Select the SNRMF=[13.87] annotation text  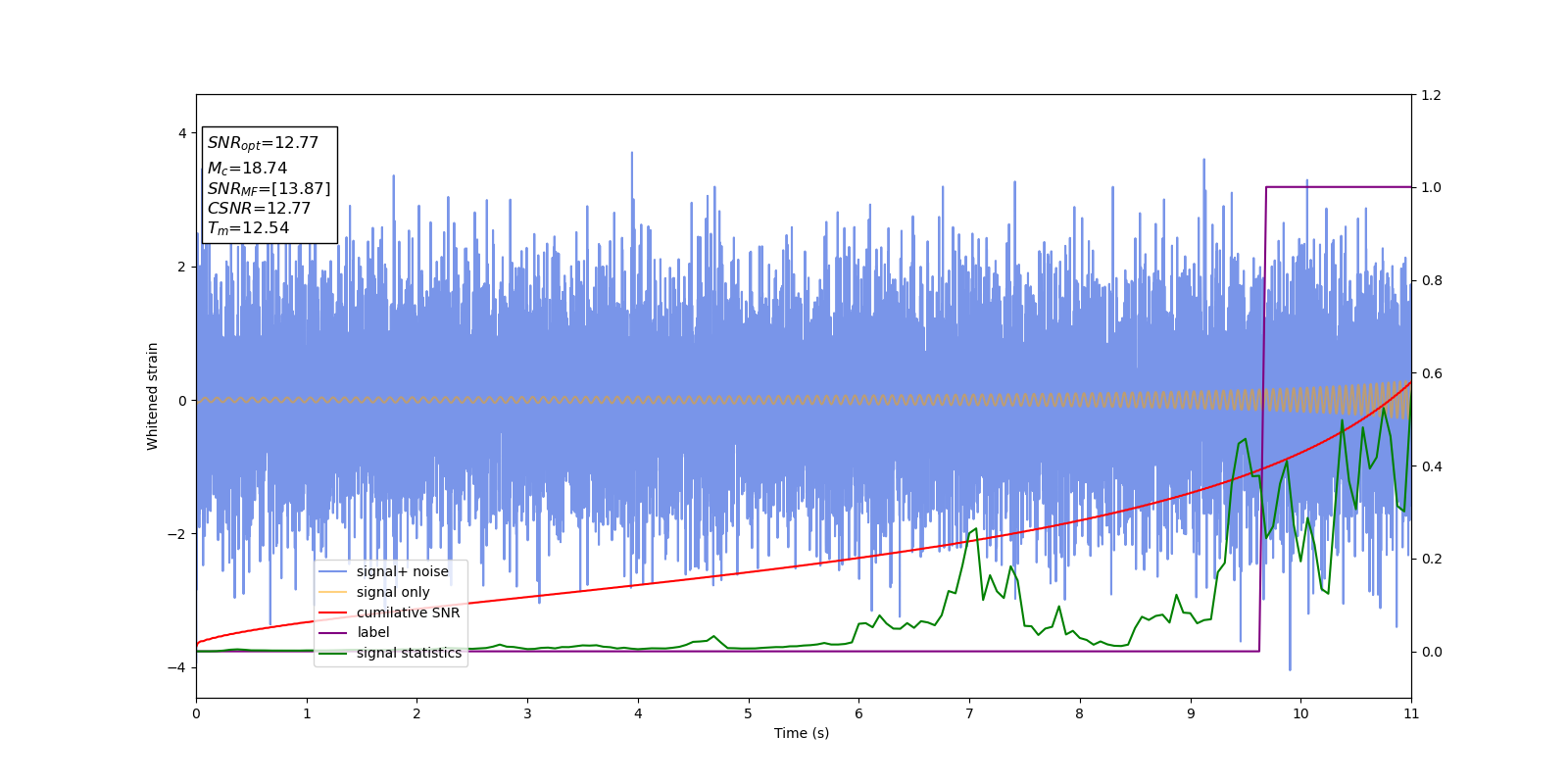click(x=269, y=188)
